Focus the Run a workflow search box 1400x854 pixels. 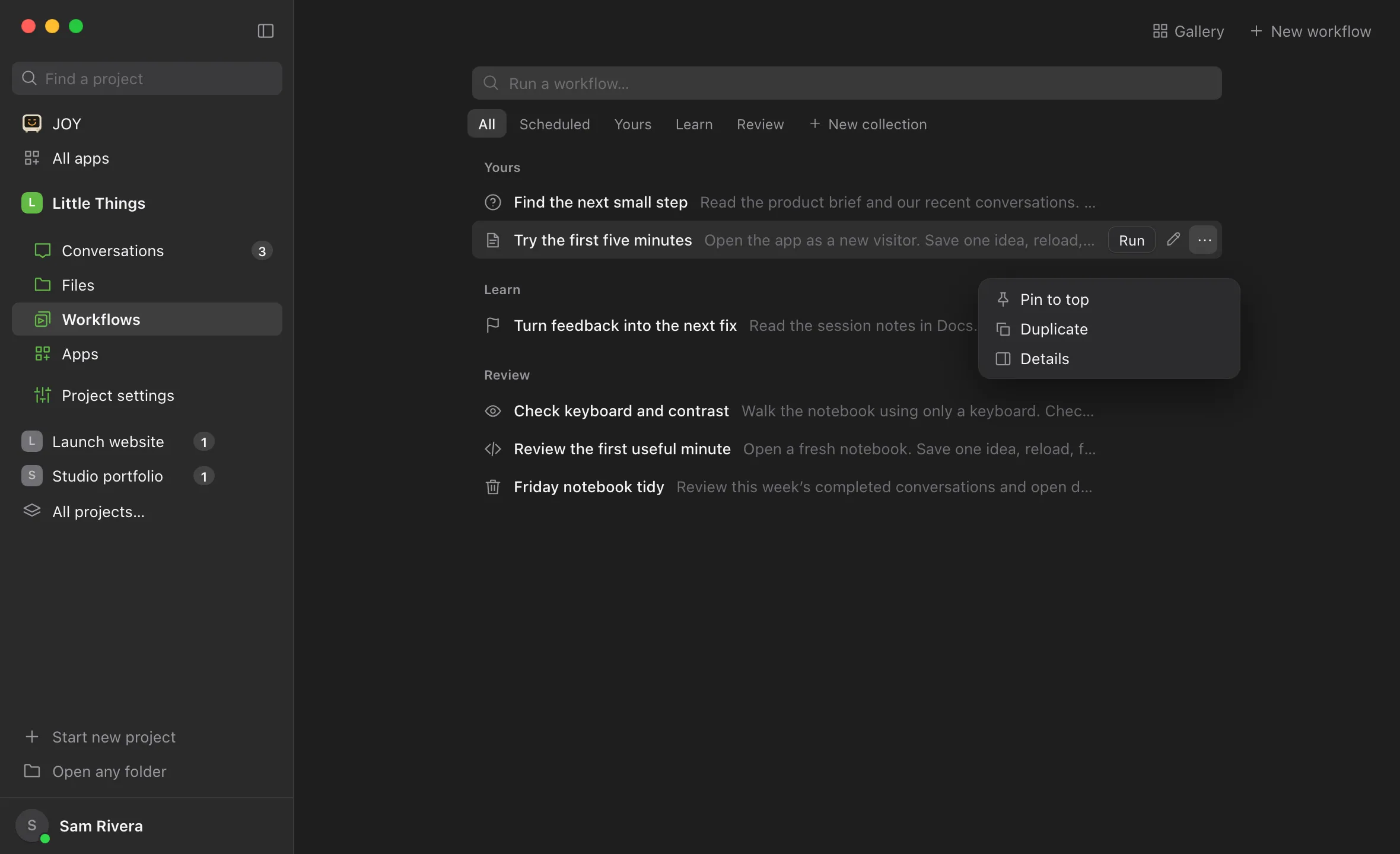pos(847,83)
